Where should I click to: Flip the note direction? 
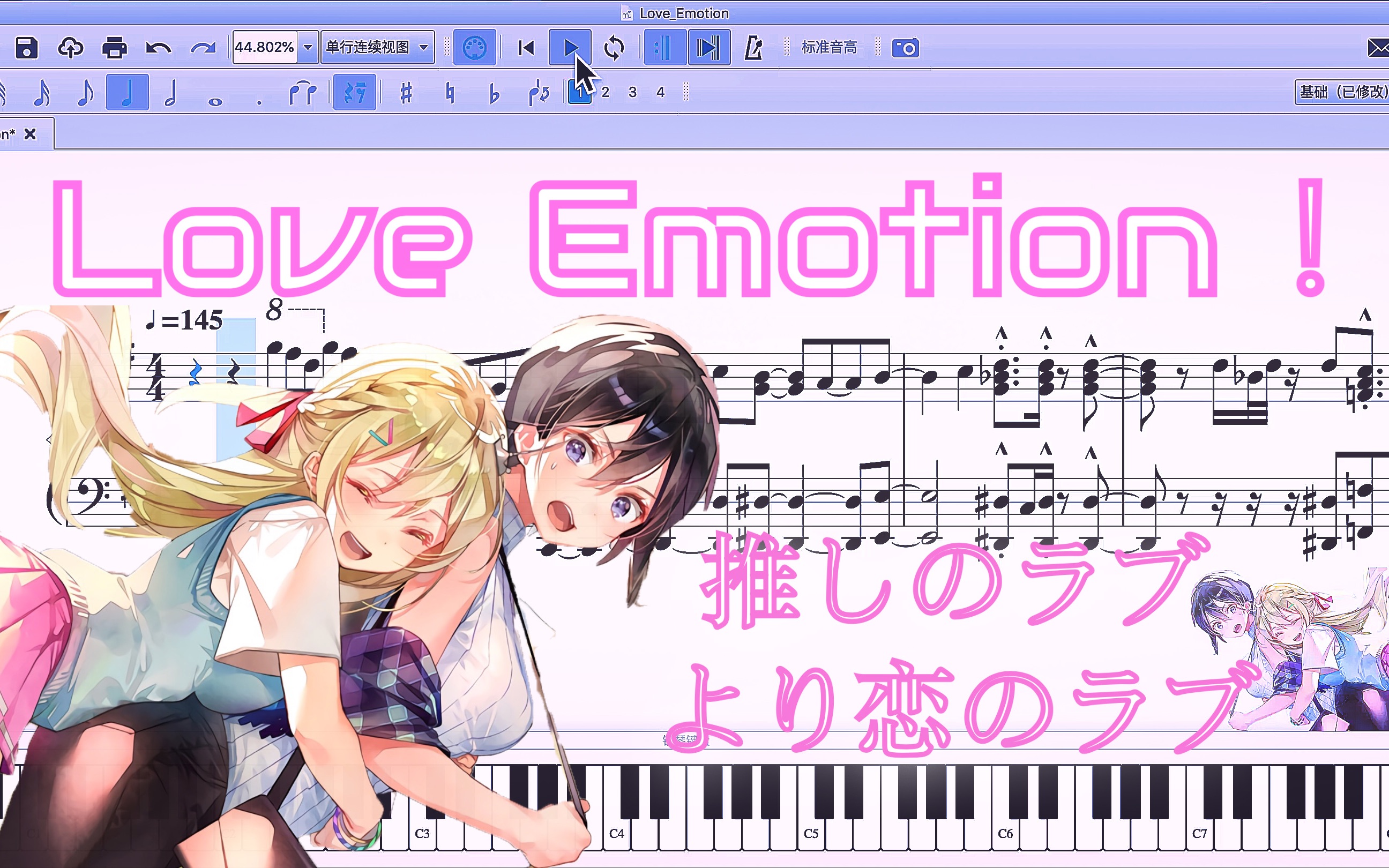539,92
